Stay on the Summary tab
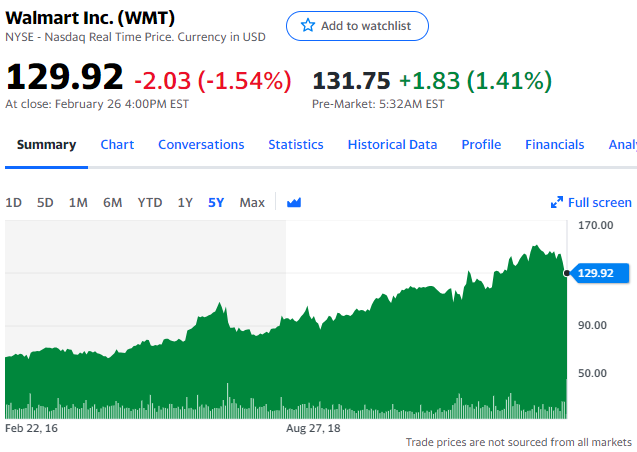This screenshot has width=637, height=452. coord(46,145)
